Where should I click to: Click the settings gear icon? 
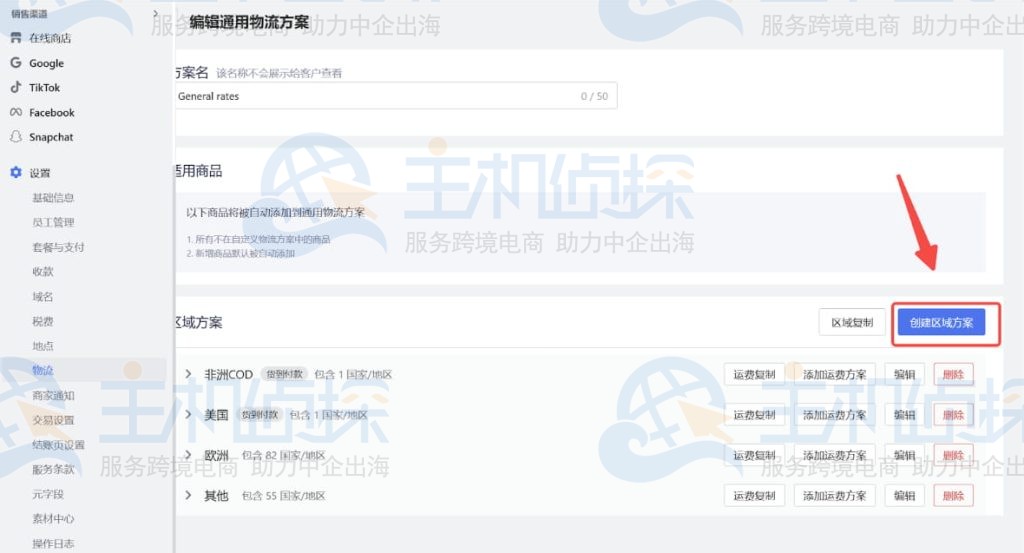16,173
